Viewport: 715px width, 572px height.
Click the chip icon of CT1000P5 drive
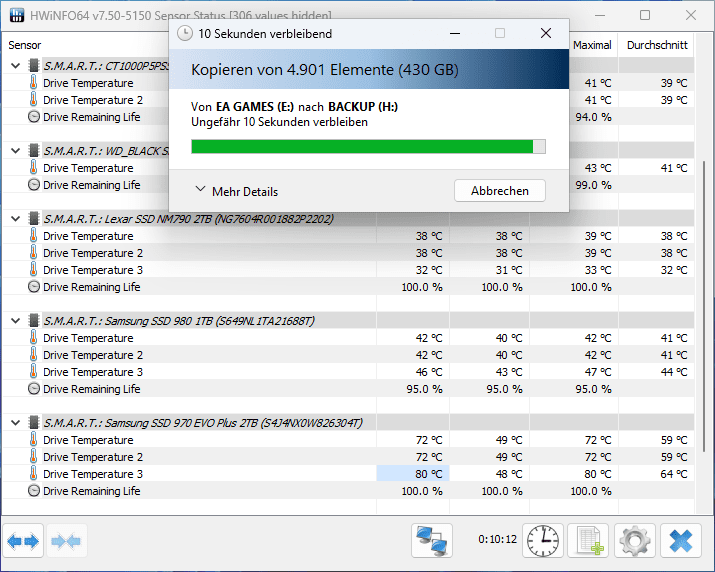pos(34,66)
